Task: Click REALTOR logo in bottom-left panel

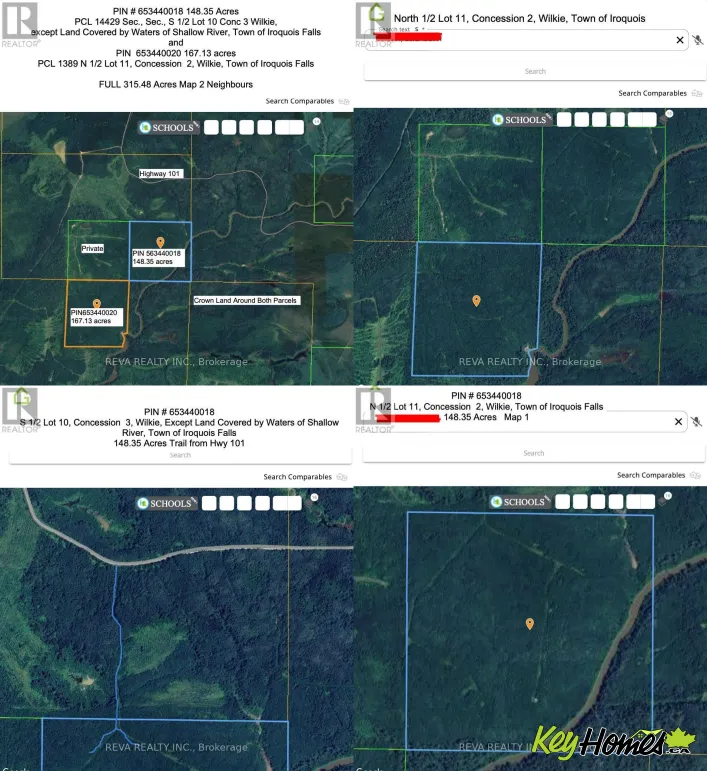Action: point(20,411)
